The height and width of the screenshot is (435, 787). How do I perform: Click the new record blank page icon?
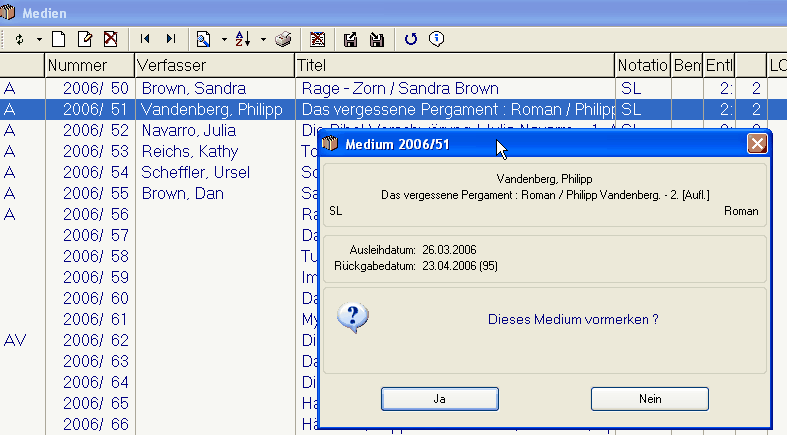coord(58,39)
